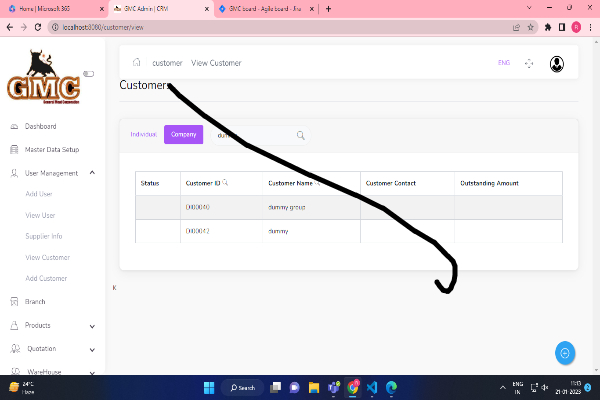
Task: Select the Individual customer filter
Action: tap(144, 134)
